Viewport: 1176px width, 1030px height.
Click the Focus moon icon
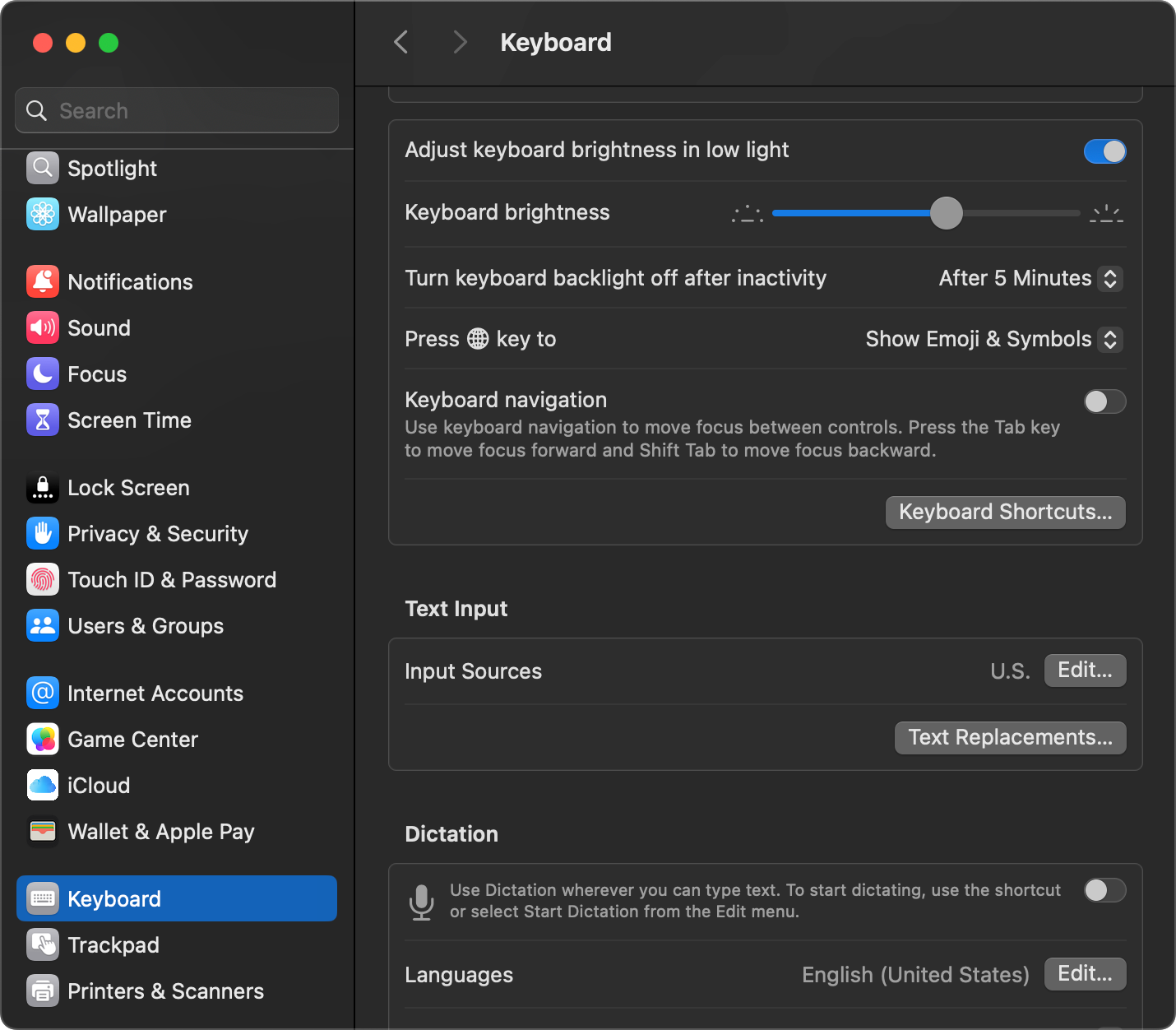coord(43,373)
